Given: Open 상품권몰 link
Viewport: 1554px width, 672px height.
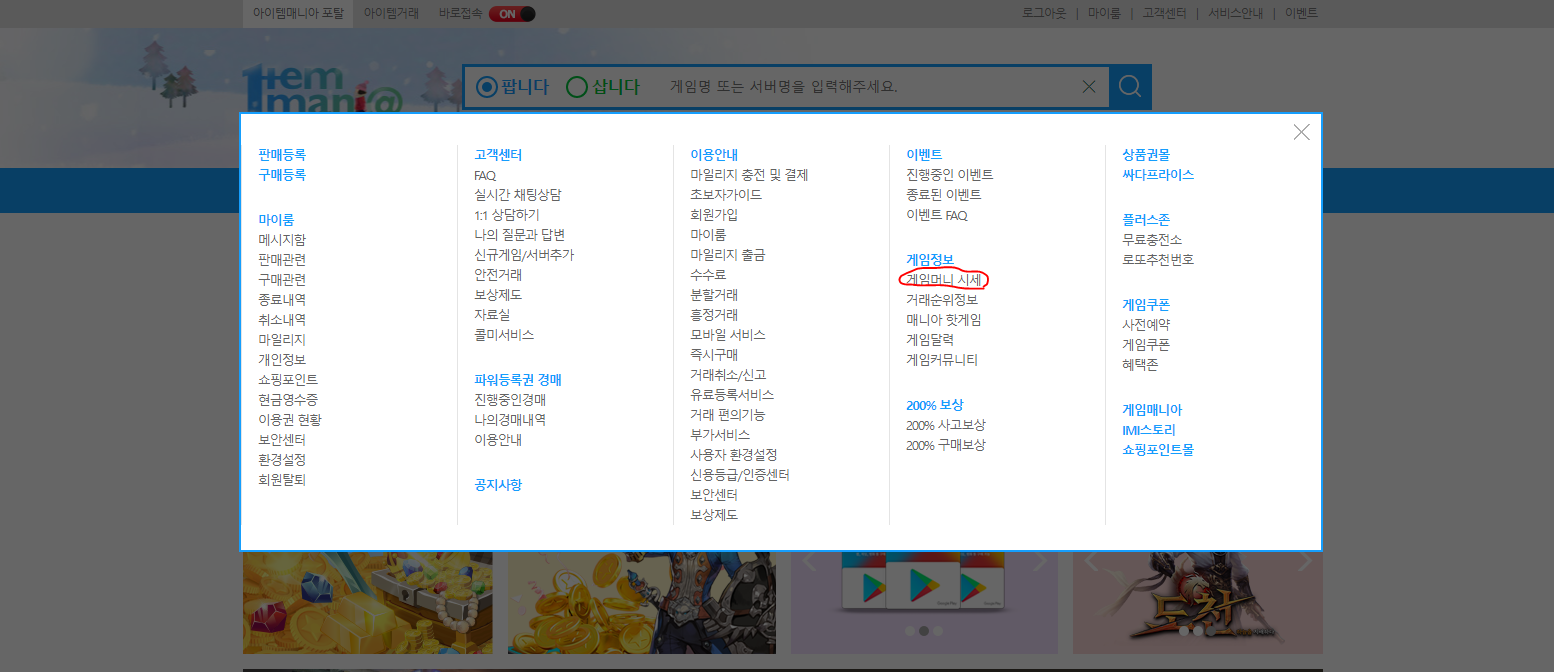Looking at the screenshot, I should pyautogui.click(x=1146, y=155).
